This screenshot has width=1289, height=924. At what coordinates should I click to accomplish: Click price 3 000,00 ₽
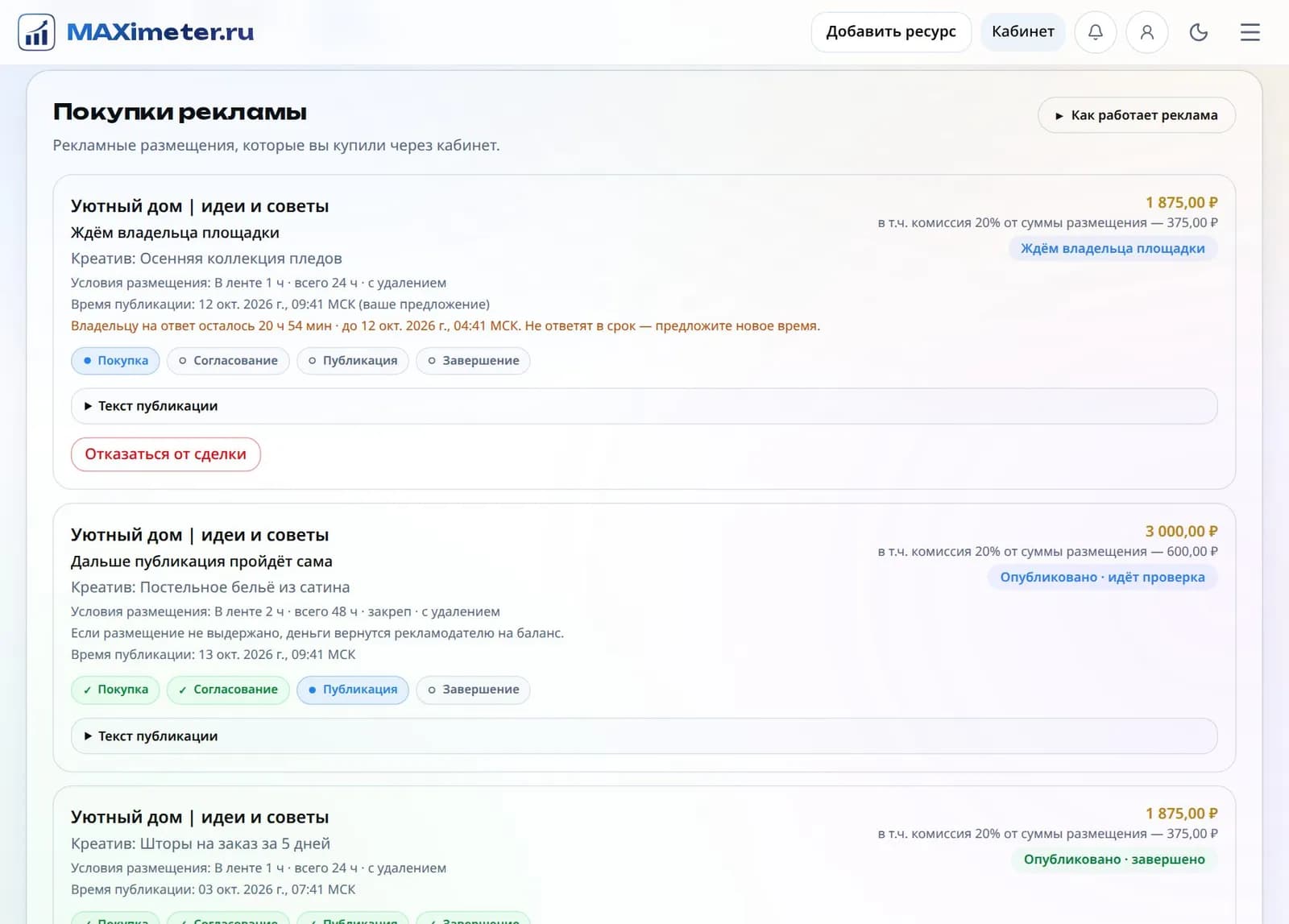(x=1181, y=532)
